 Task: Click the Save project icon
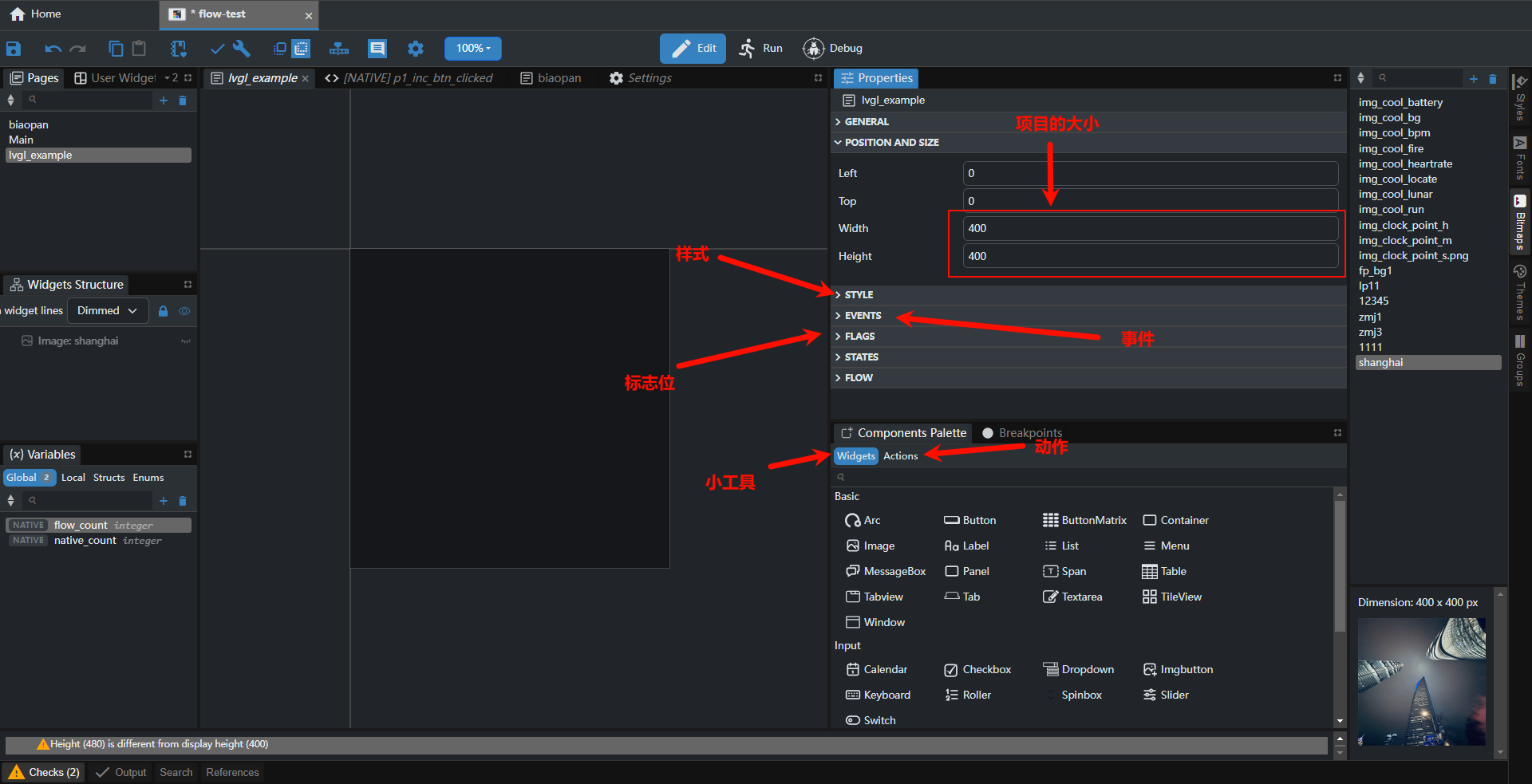[x=14, y=49]
